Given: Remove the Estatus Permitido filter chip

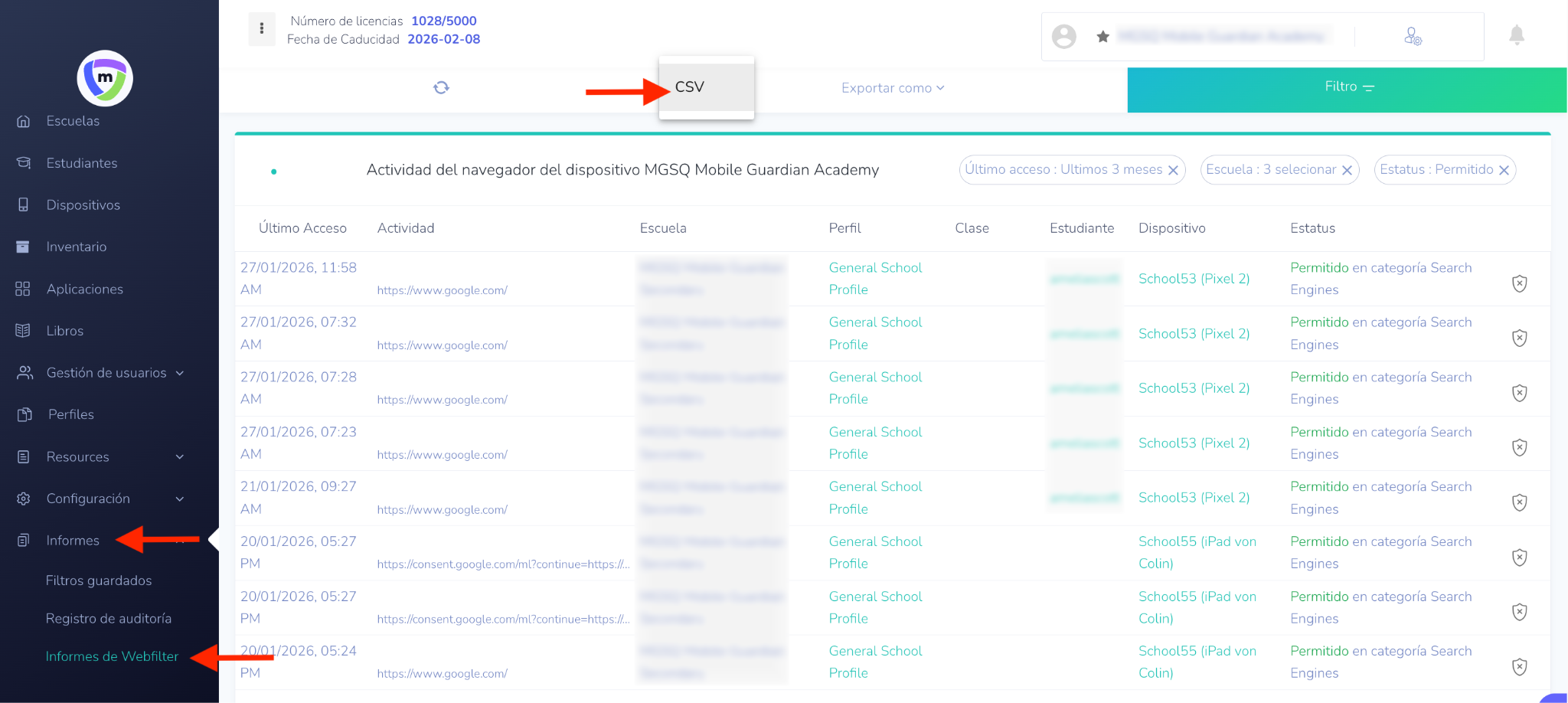Looking at the screenshot, I should (1504, 171).
